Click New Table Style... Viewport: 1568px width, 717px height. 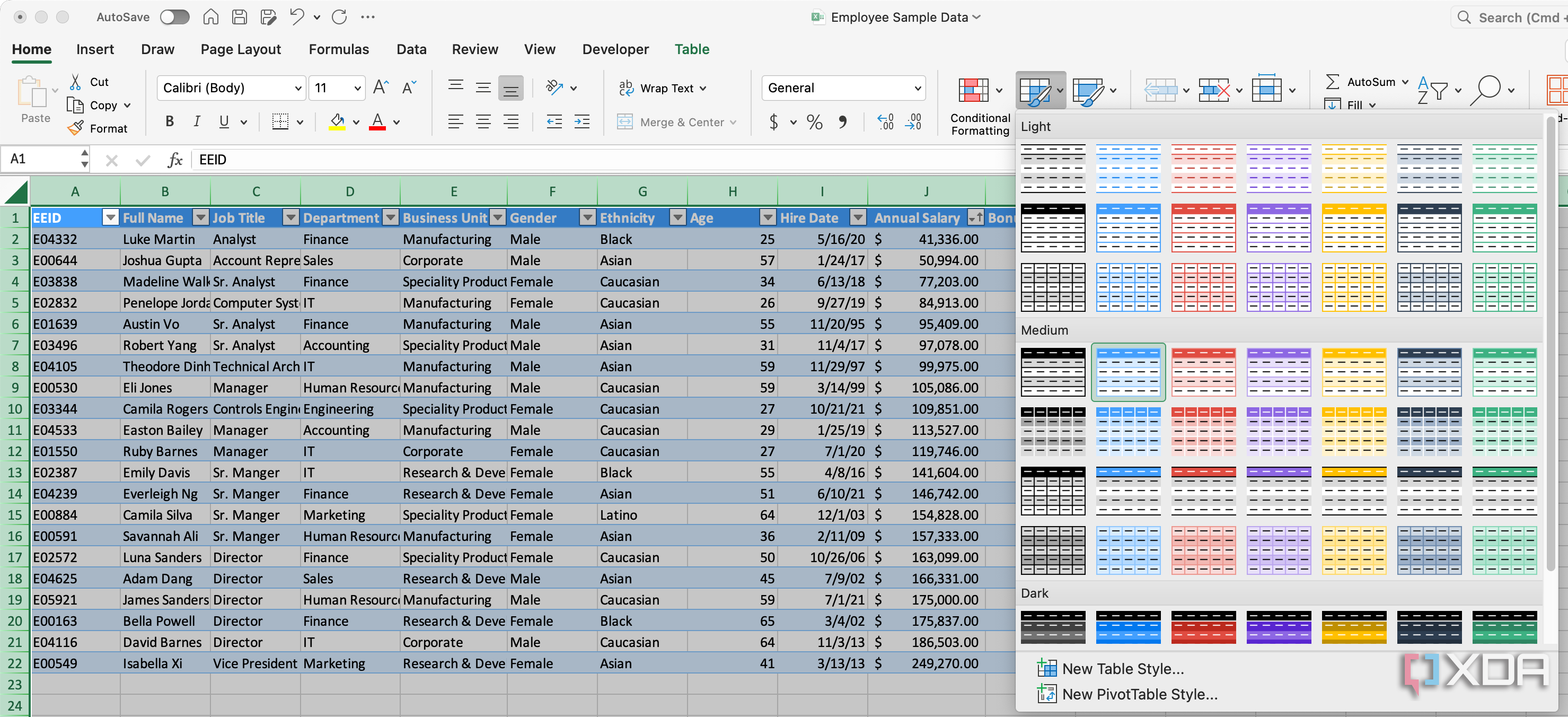(1111, 668)
